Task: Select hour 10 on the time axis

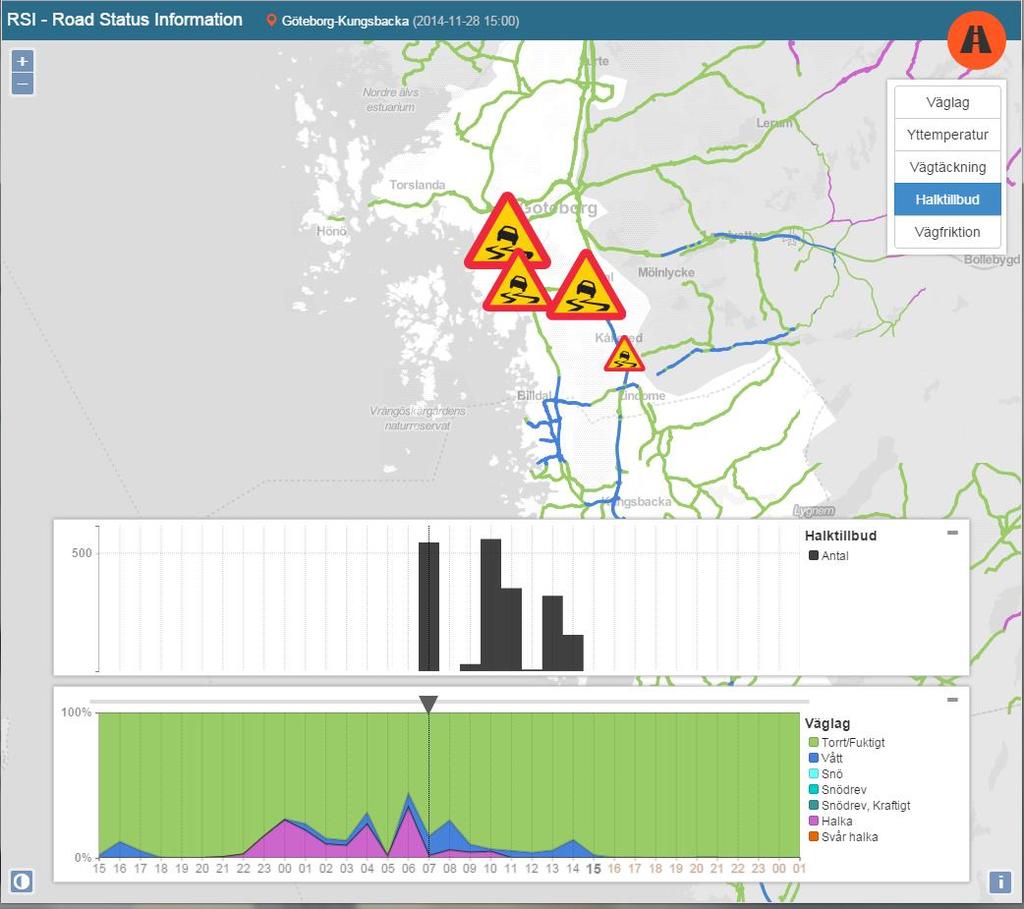Action: [x=490, y=869]
